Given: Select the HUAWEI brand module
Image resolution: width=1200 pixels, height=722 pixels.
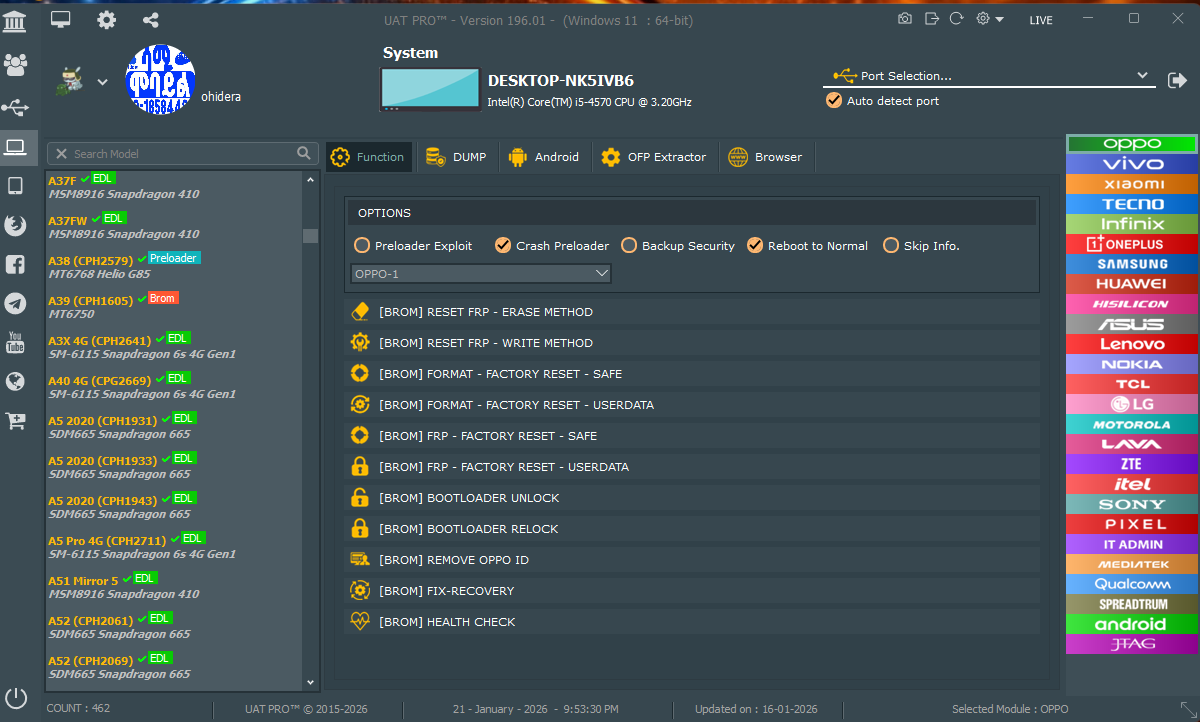Looking at the screenshot, I should point(1132,284).
